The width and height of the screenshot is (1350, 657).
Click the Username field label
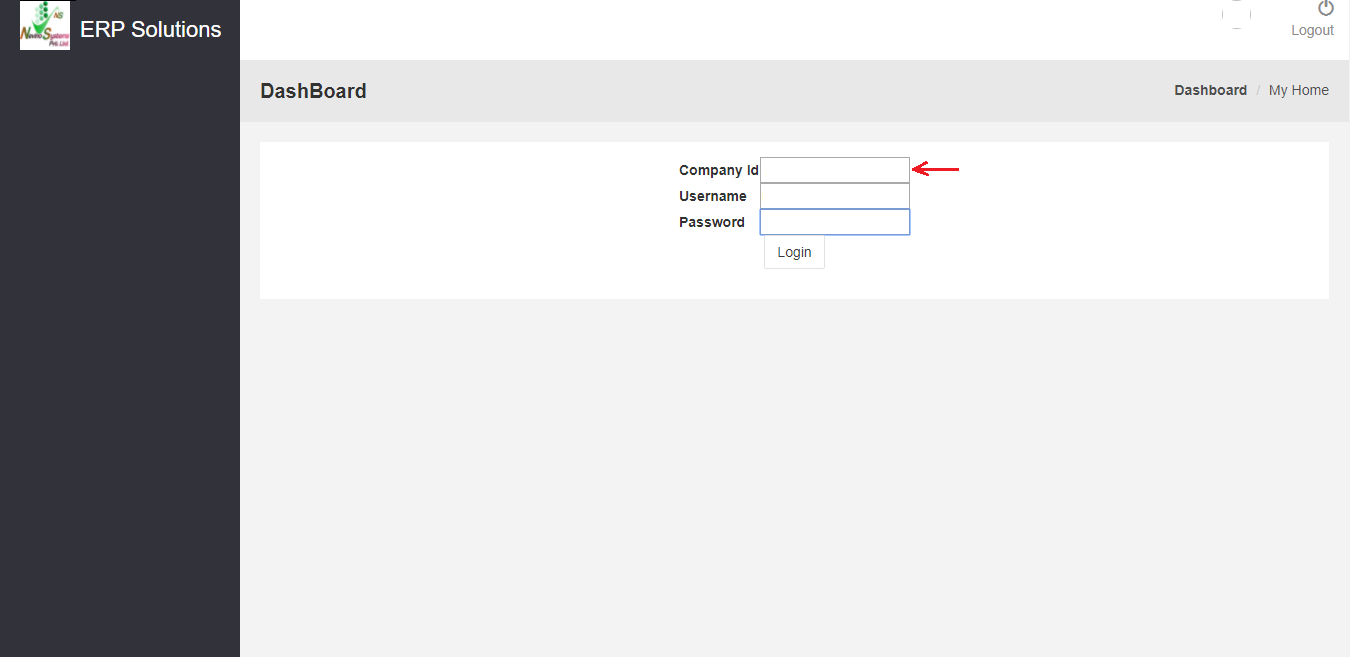tap(712, 196)
